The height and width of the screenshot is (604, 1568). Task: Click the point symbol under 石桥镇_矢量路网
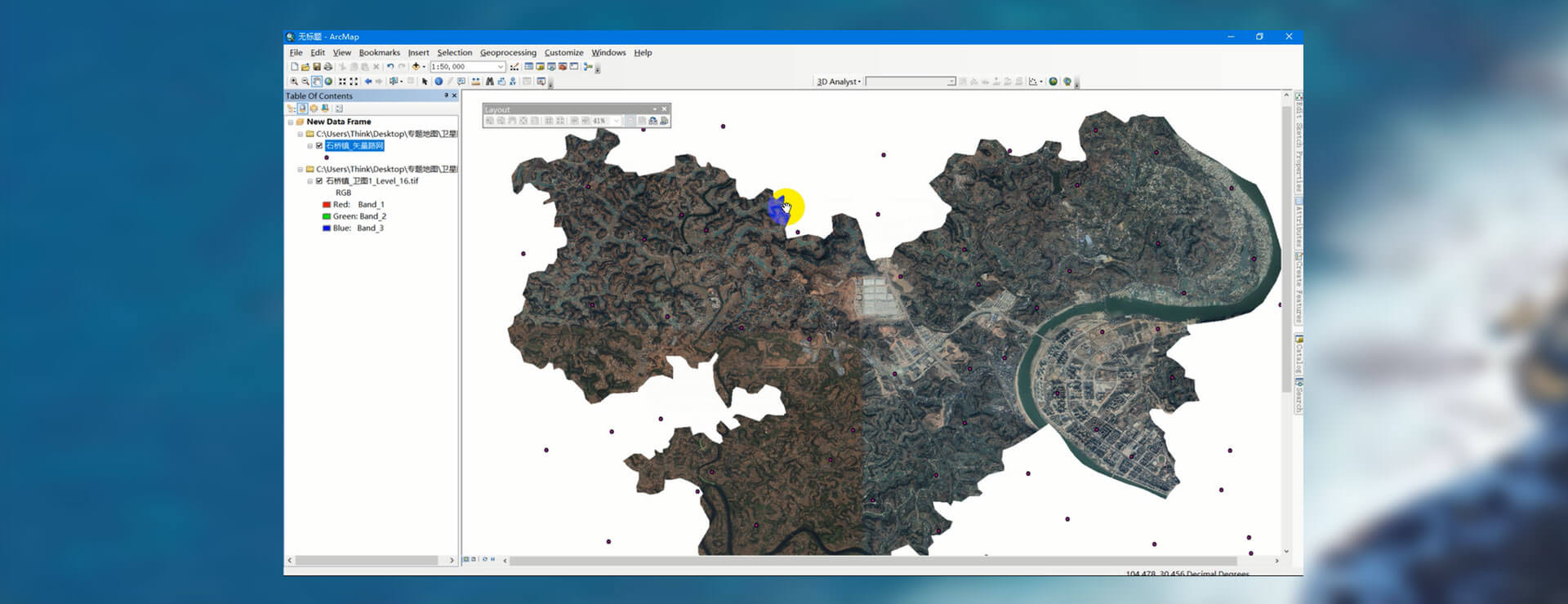click(327, 158)
